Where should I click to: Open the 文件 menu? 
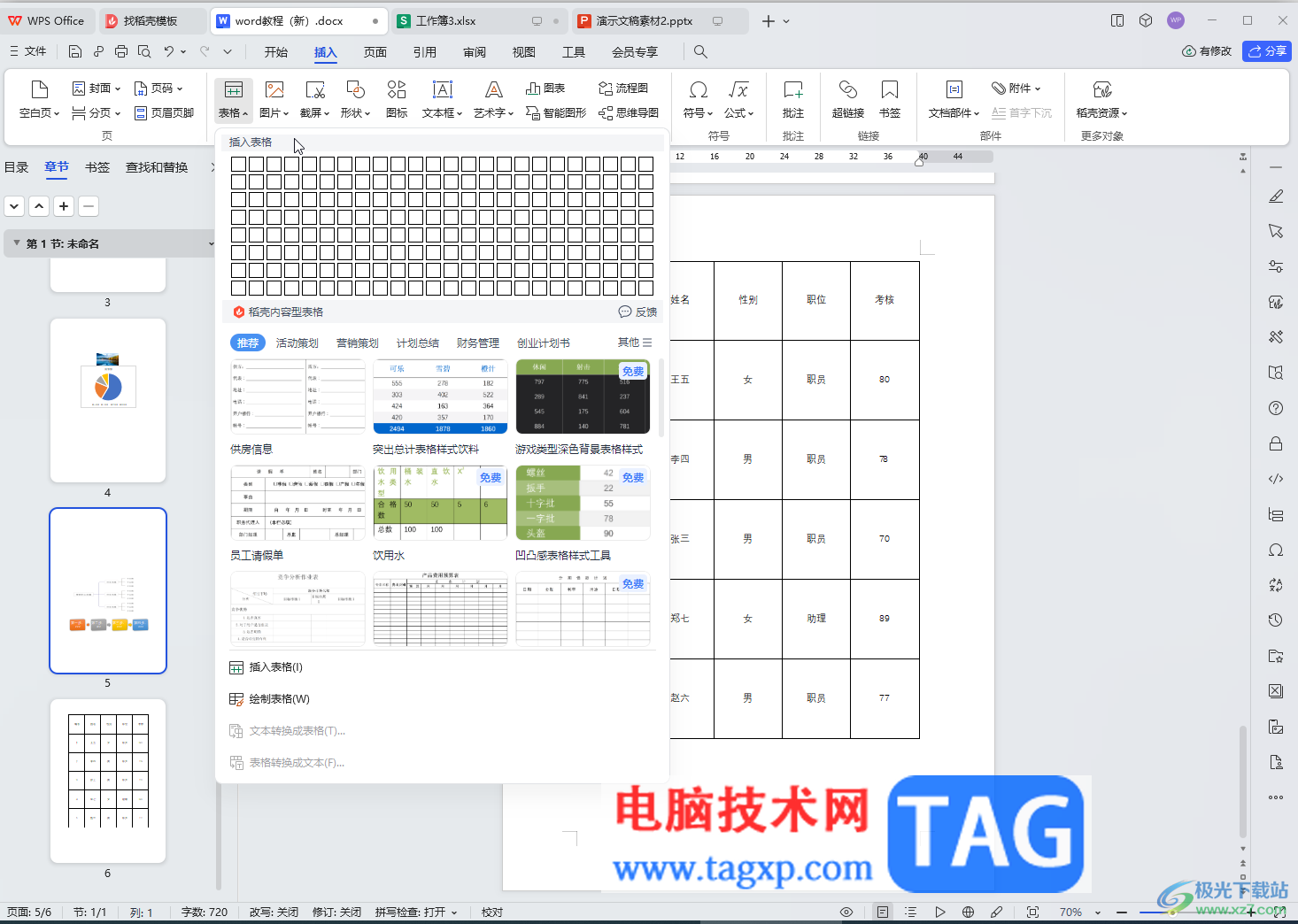coord(28,51)
